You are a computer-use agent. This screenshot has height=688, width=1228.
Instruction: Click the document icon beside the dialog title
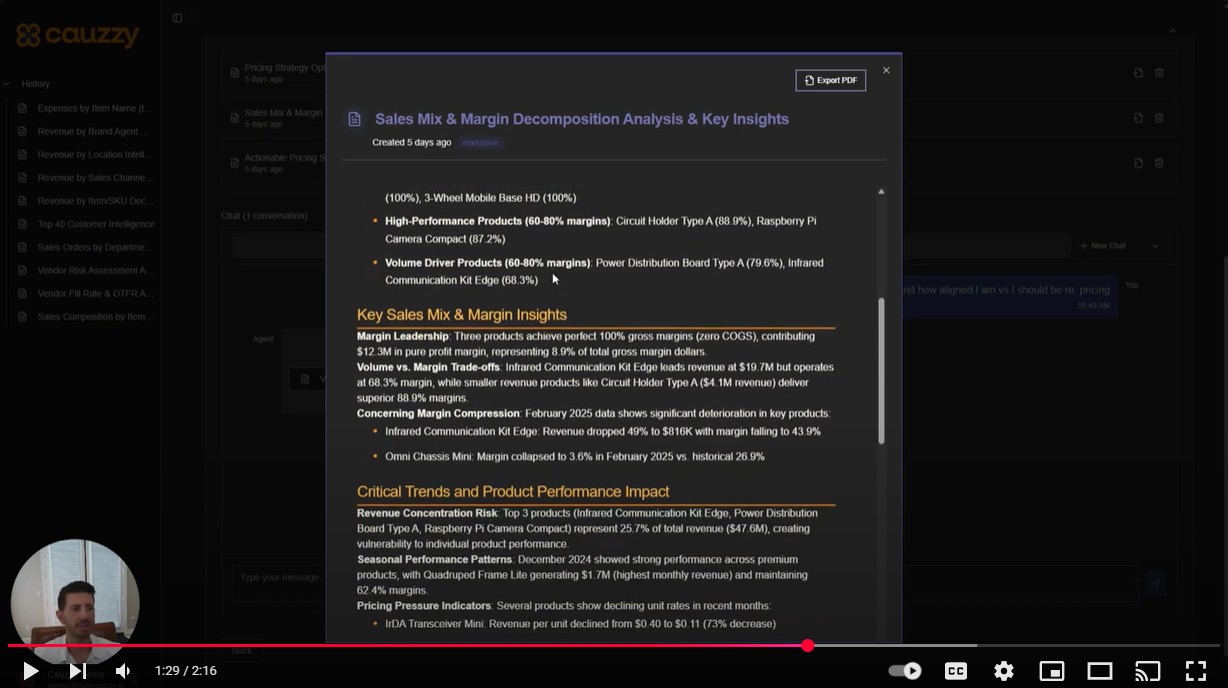coord(354,119)
